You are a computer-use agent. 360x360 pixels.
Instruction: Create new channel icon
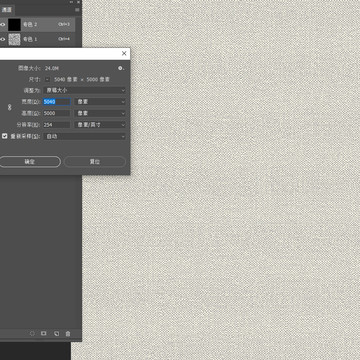point(56,333)
